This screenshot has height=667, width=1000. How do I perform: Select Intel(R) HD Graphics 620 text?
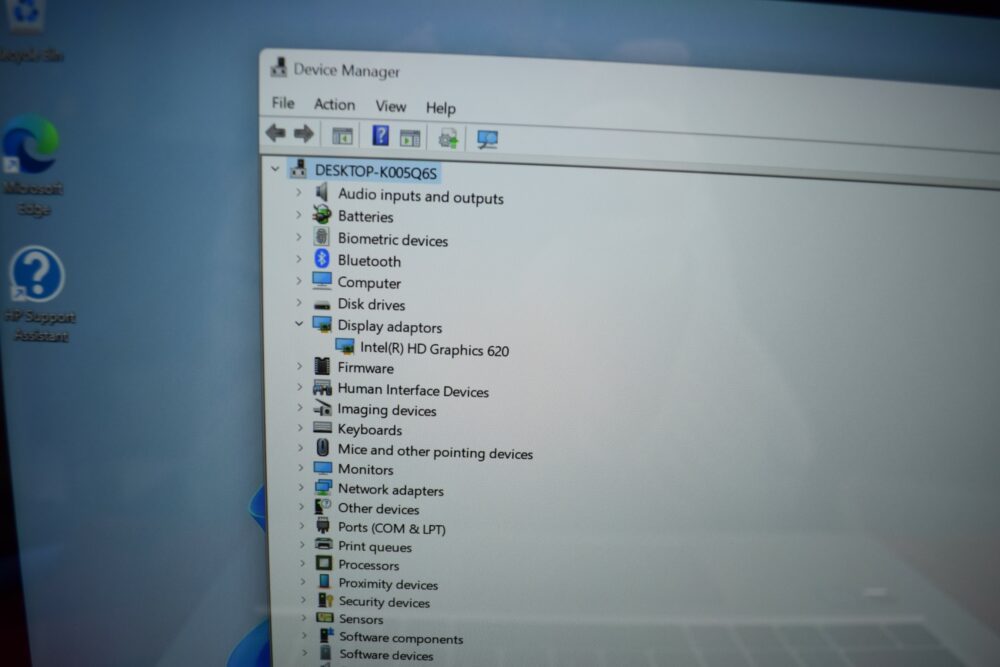434,349
